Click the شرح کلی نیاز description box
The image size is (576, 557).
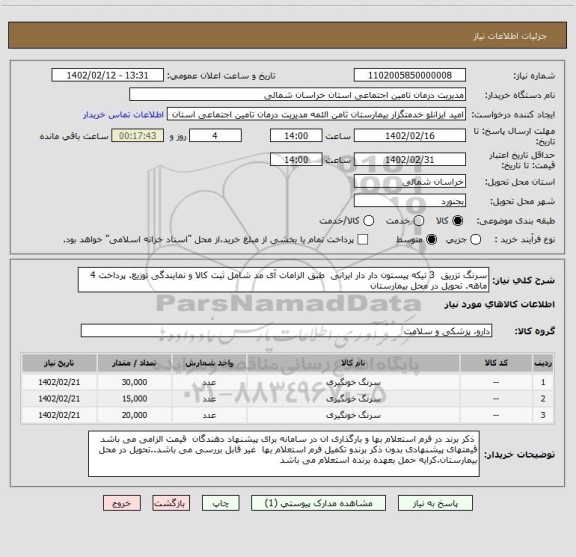pos(284,280)
